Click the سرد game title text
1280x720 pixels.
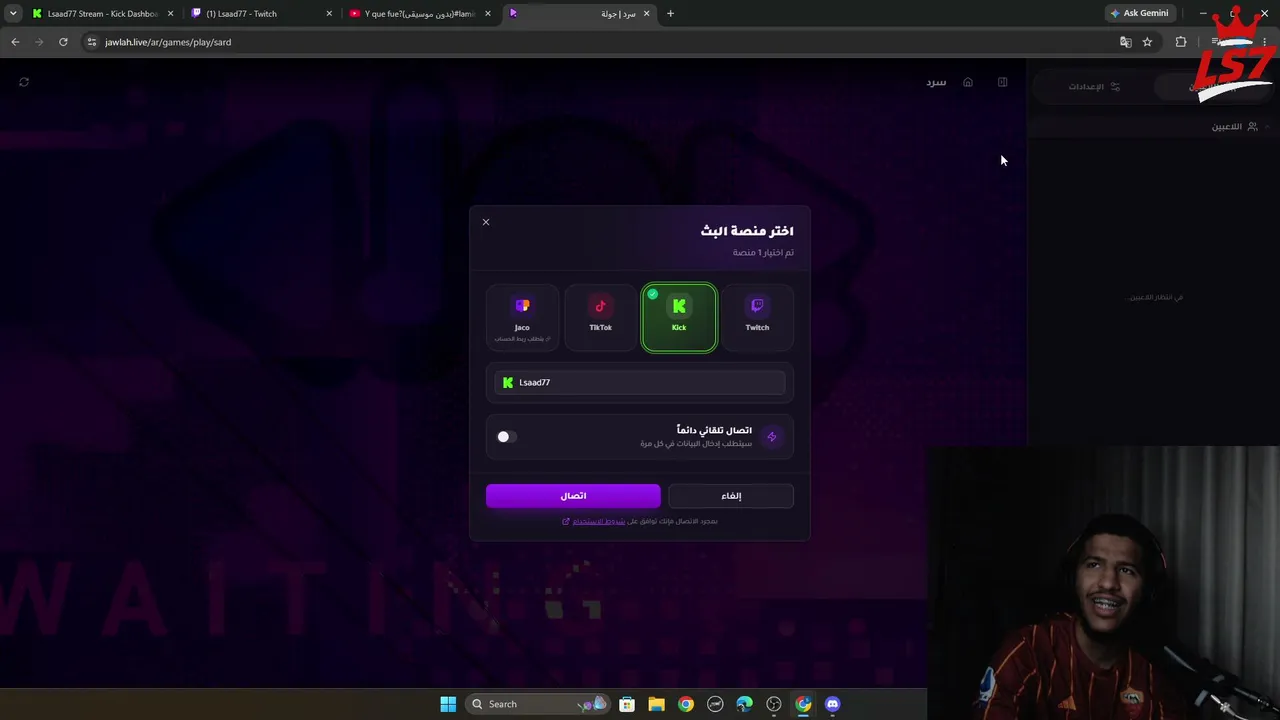(x=936, y=82)
